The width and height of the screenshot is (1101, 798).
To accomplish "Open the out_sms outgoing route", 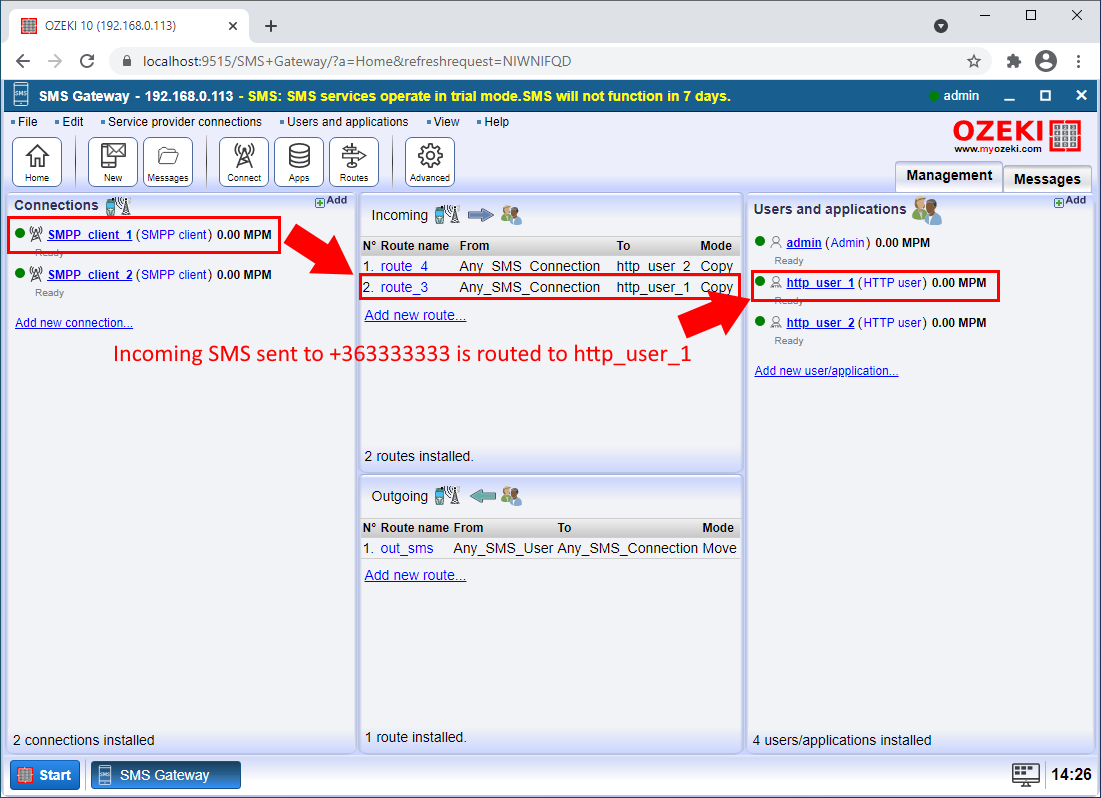I will click(407, 548).
